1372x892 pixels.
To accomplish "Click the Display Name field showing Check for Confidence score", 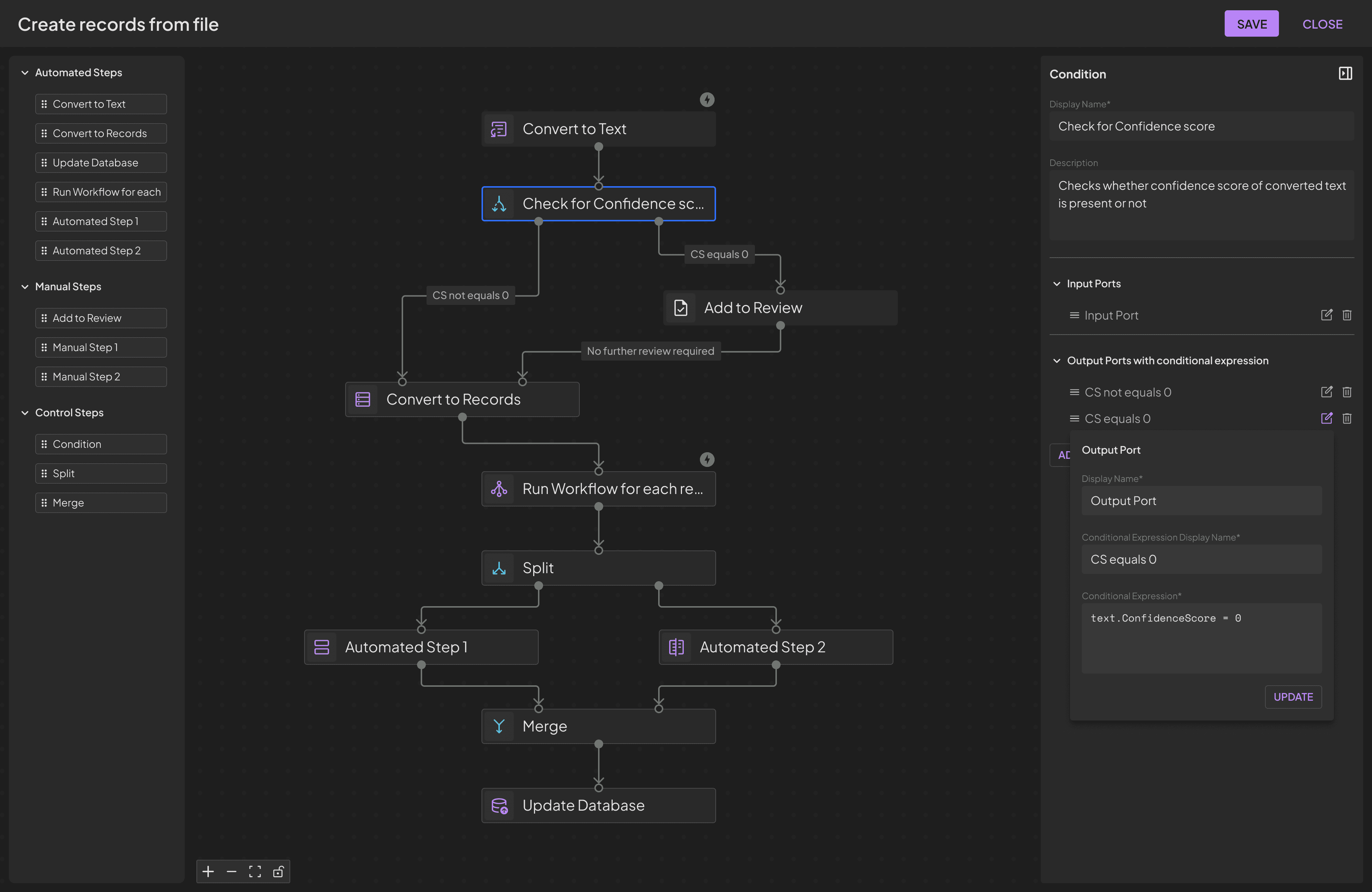I will (x=1201, y=126).
